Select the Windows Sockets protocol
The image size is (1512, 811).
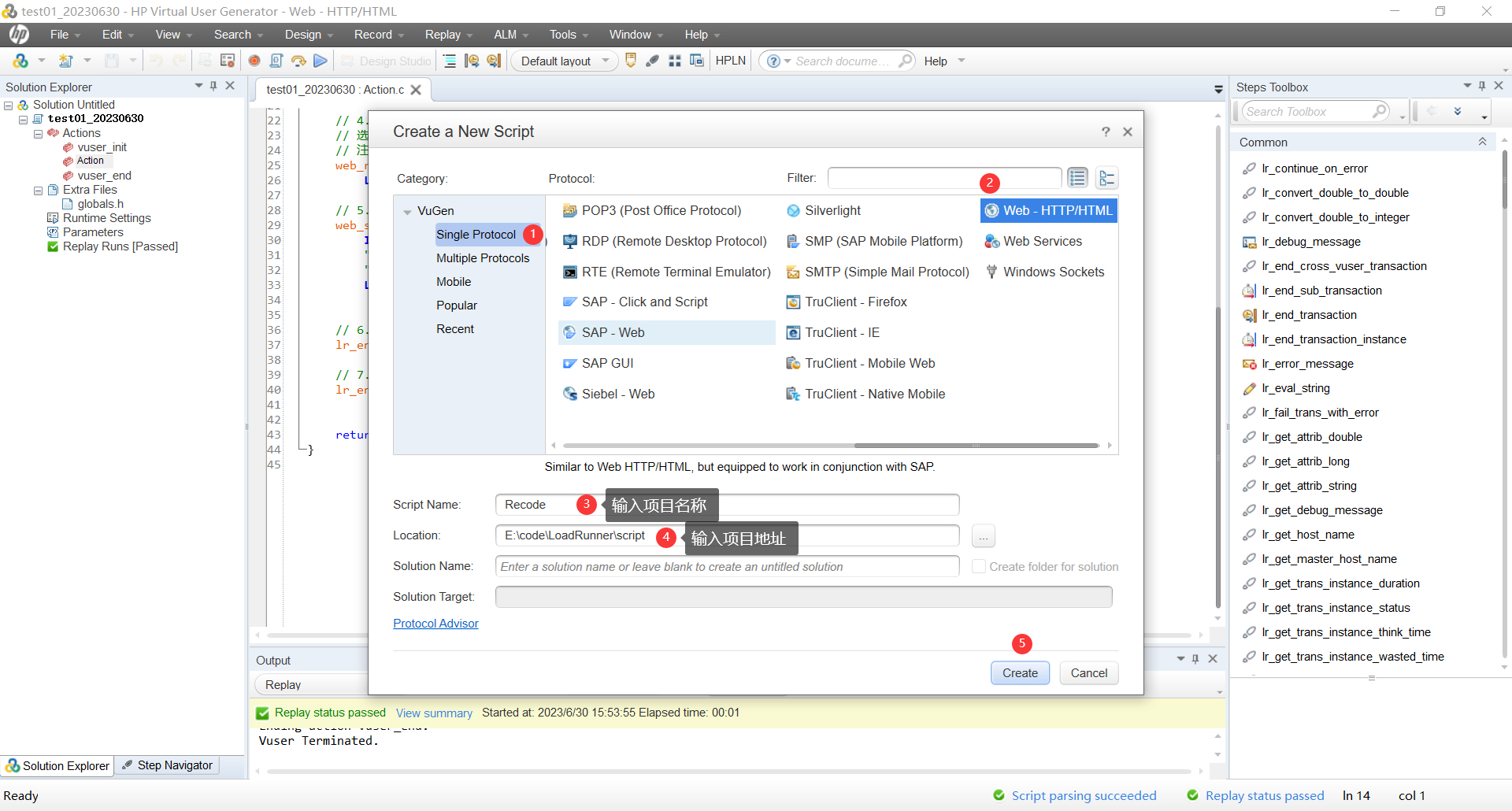[x=1044, y=272]
